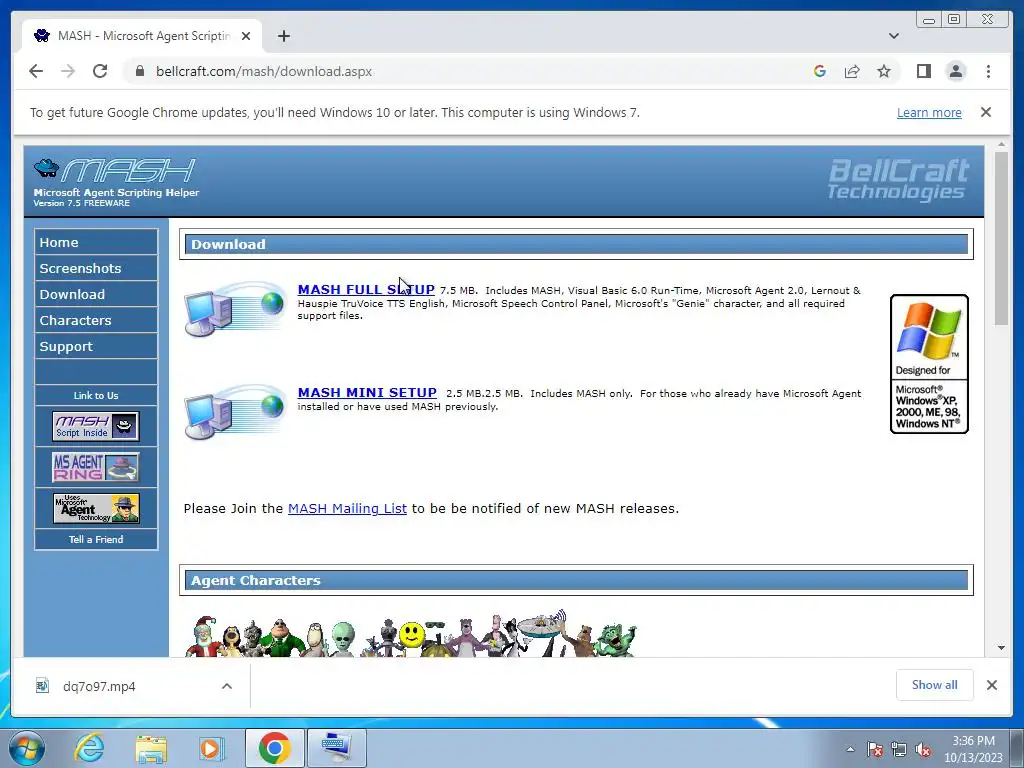Click the Agent Characters group image
Screen dimensions: 1024x768
coord(411,633)
